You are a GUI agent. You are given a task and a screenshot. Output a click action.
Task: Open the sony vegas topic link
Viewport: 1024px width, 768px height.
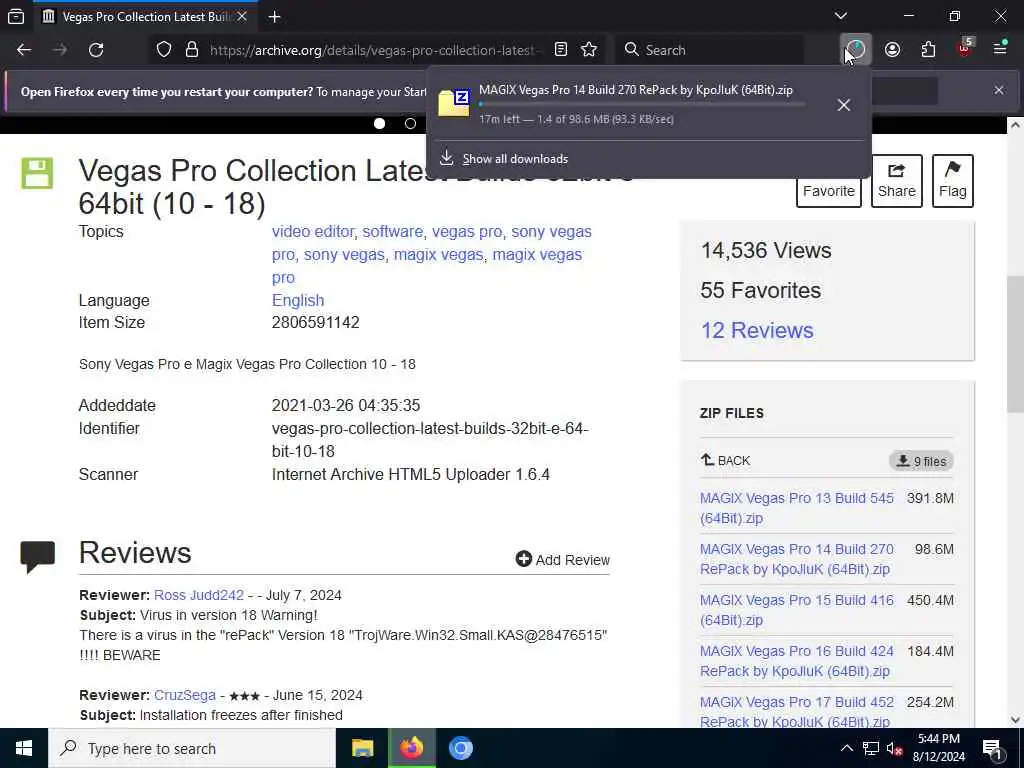point(344,255)
